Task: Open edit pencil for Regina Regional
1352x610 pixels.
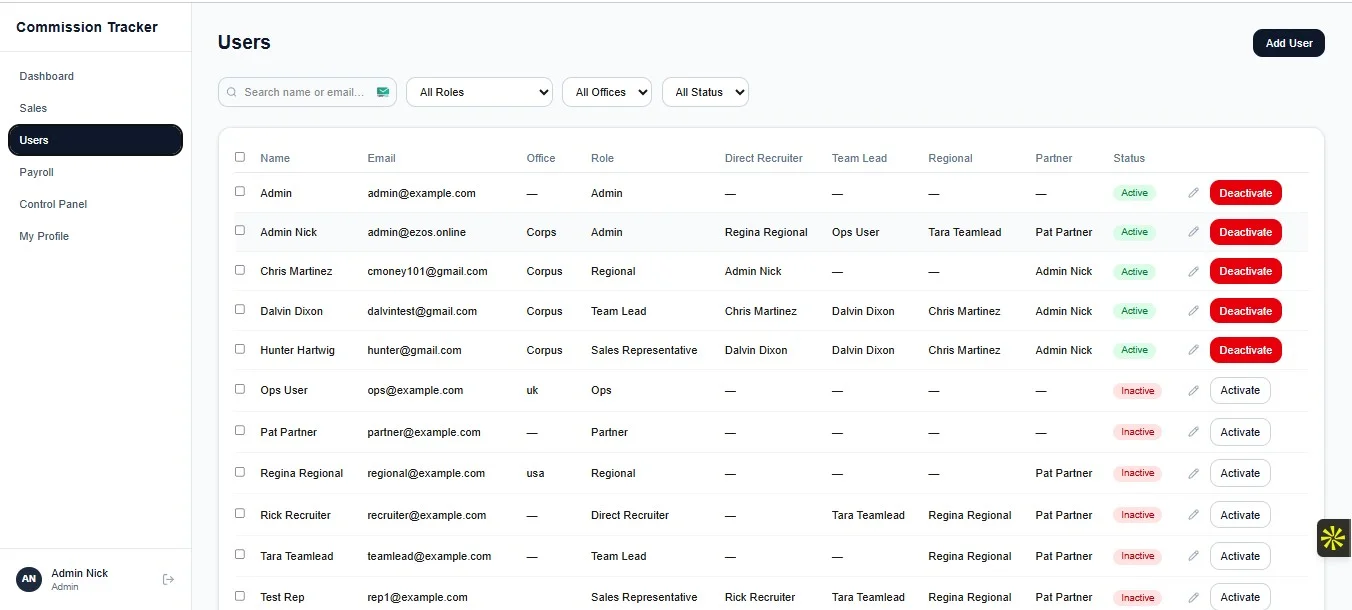Action: pos(1193,473)
